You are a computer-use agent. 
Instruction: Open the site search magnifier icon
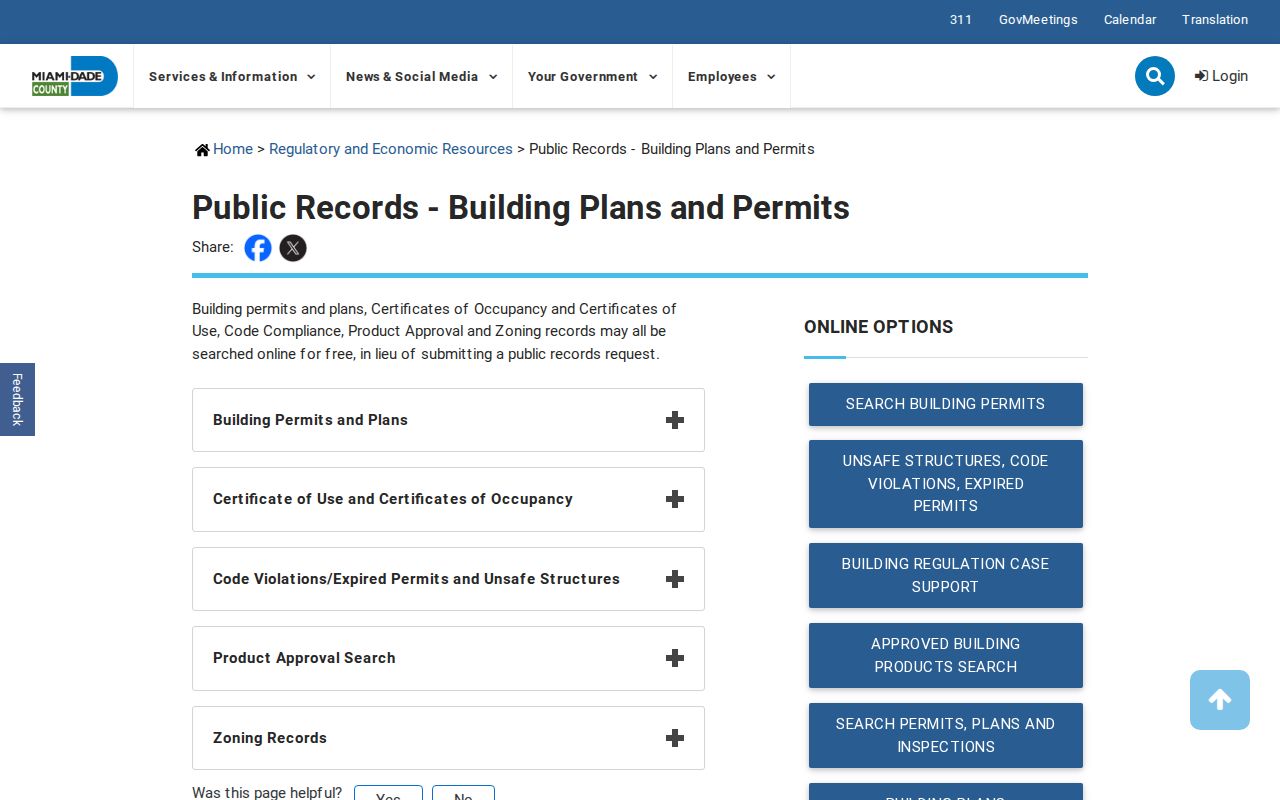coord(1155,76)
